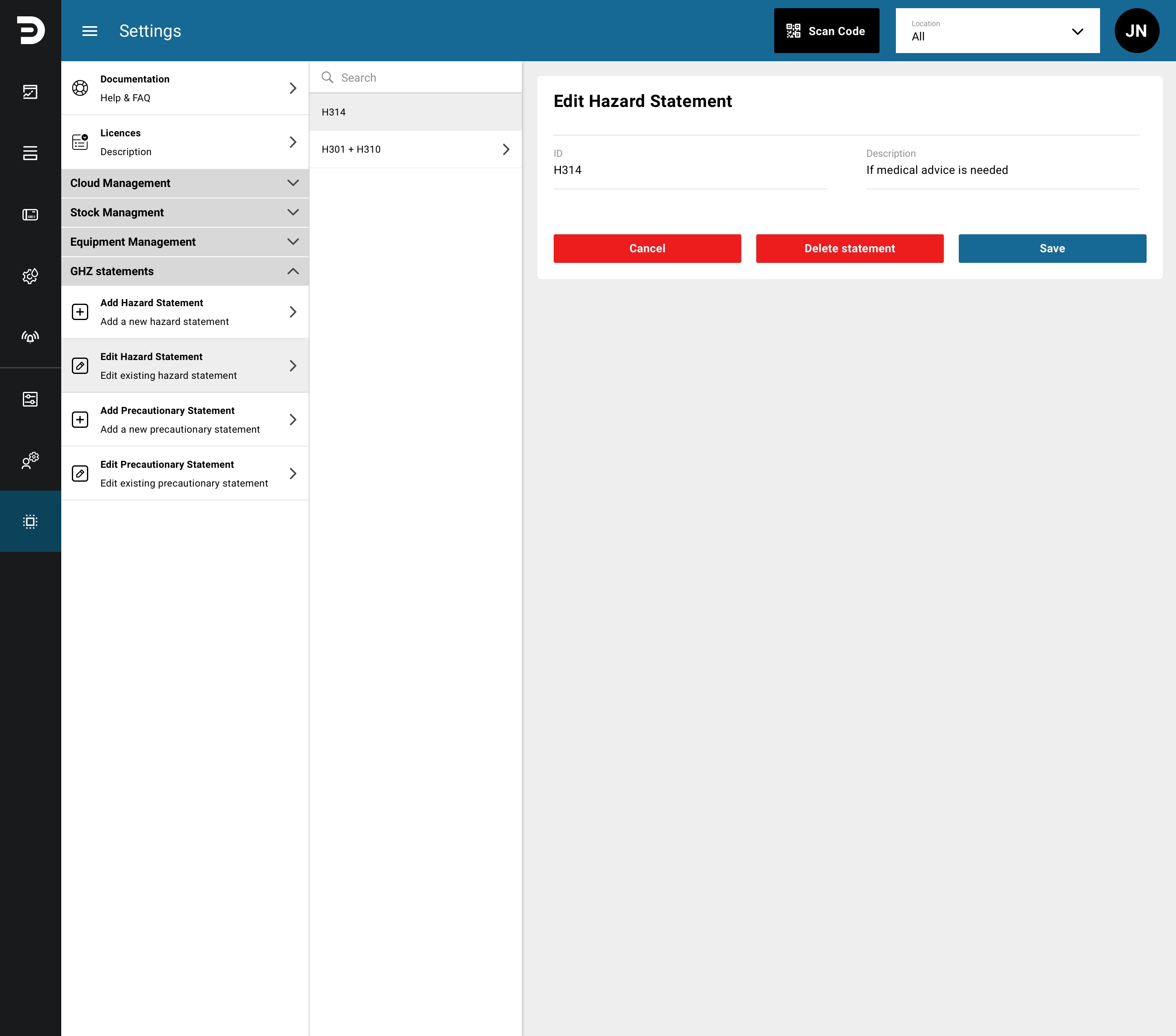Viewport: 1176px width, 1036px height.
Task: Open the gear-with-drop icon in sidebar
Action: coord(31,276)
